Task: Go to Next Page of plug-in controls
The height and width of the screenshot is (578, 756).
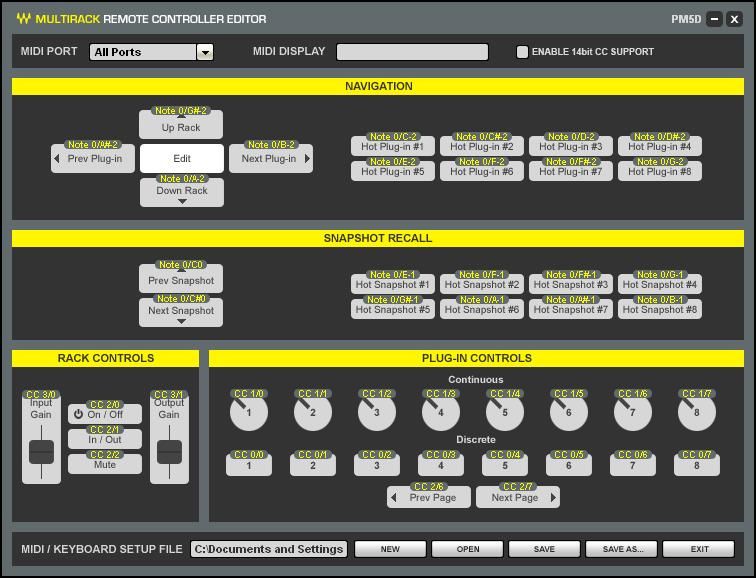Action: [518, 497]
